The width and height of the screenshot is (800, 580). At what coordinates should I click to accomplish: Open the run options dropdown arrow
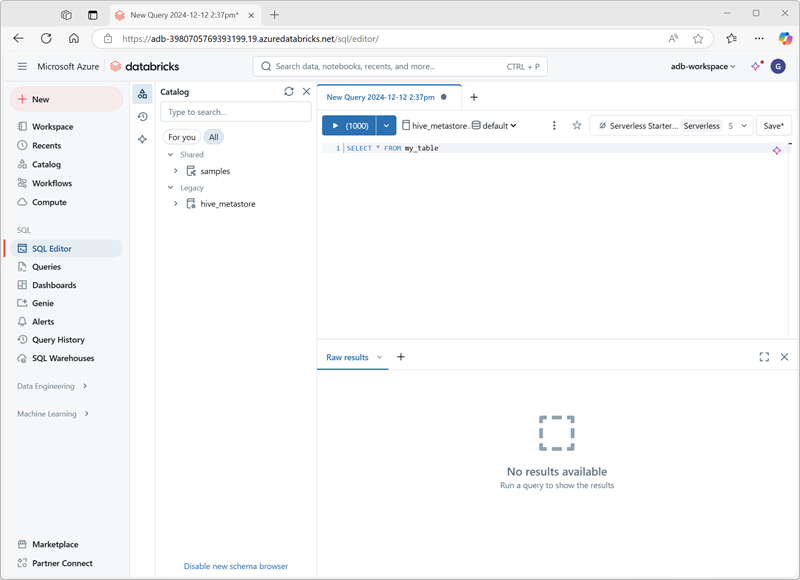386,125
